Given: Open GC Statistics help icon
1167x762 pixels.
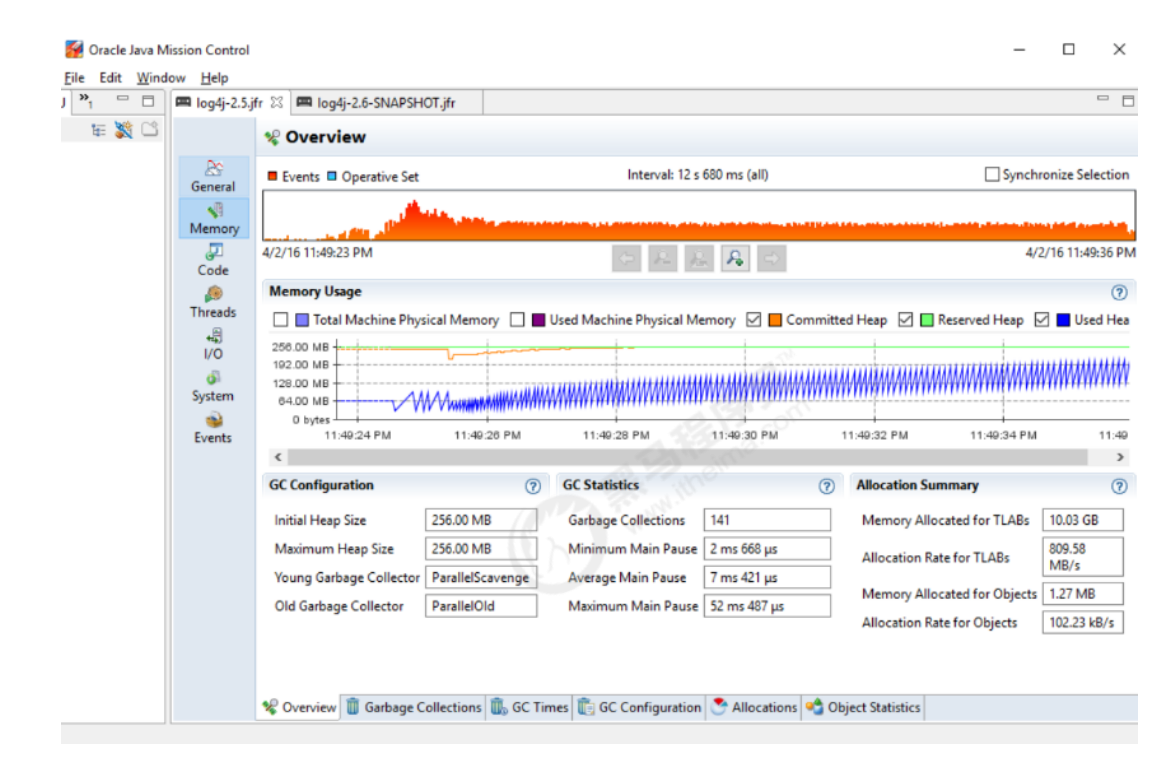Looking at the screenshot, I should point(826,486).
